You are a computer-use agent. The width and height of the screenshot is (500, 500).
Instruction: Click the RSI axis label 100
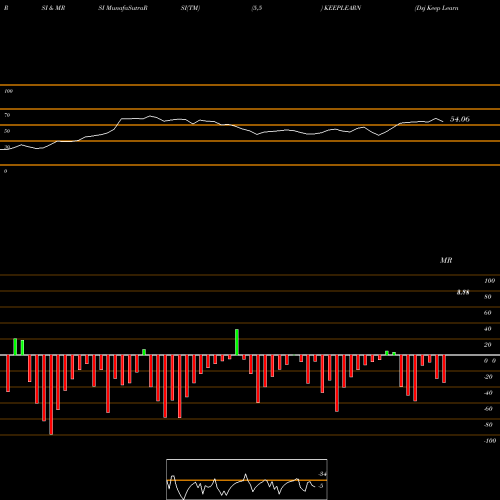[8, 91]
